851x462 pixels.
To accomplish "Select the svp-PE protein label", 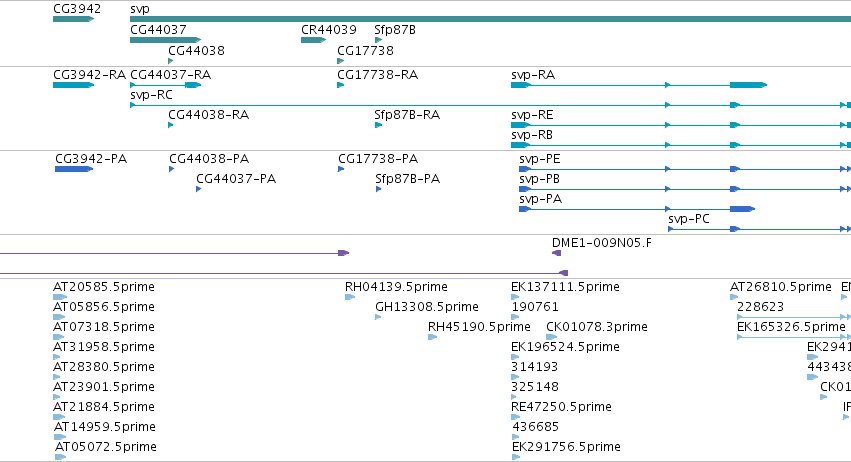I will click(x=539, y=159).
